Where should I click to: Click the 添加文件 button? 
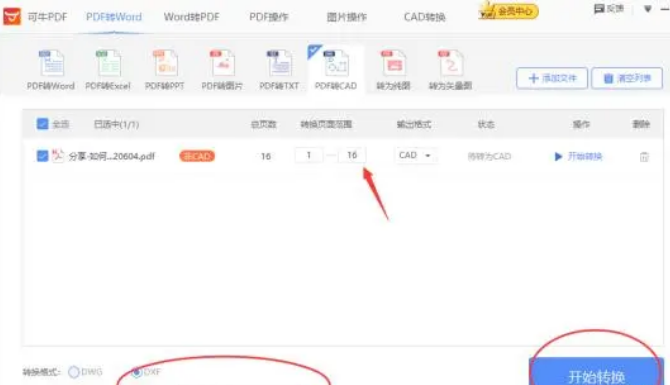click(x=552, y=78)
